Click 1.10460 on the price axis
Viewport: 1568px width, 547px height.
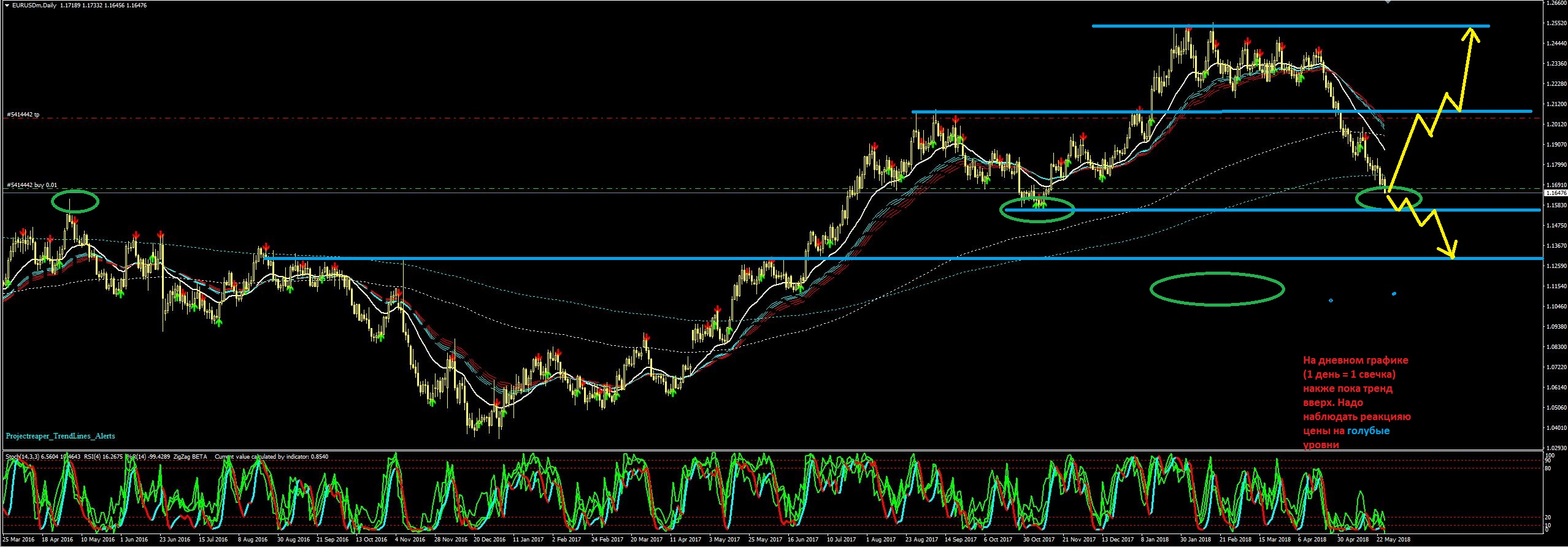click(x=1556, y=307)
